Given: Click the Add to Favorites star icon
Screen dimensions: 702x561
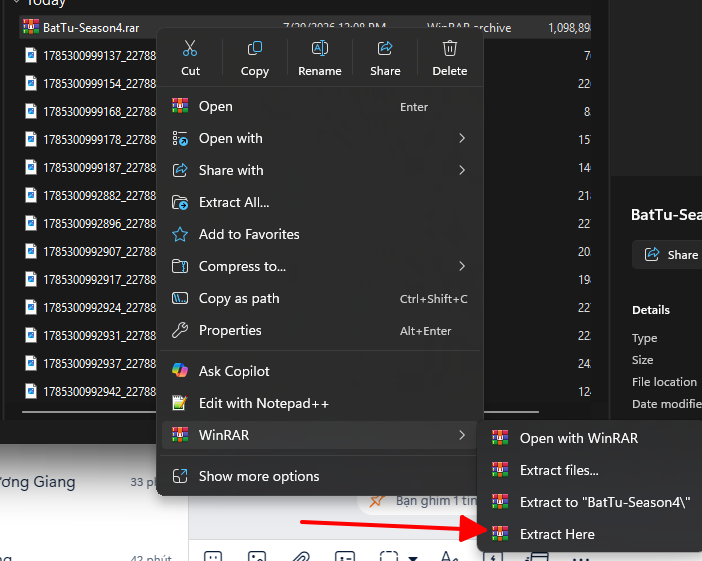Looking at the screenshot, I should 180,234.
